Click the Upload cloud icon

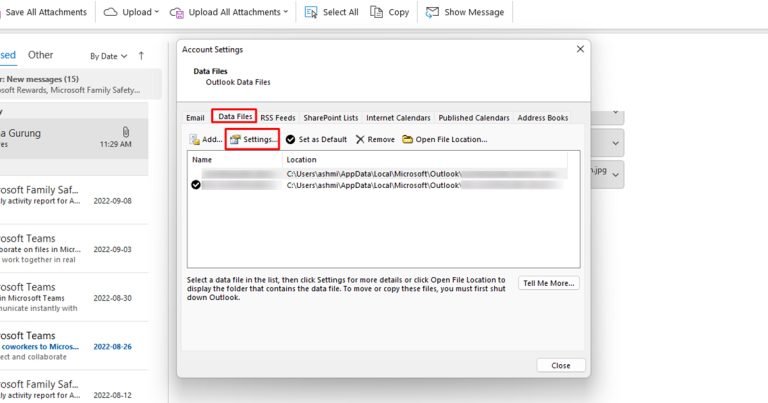[x=111, y=12]
